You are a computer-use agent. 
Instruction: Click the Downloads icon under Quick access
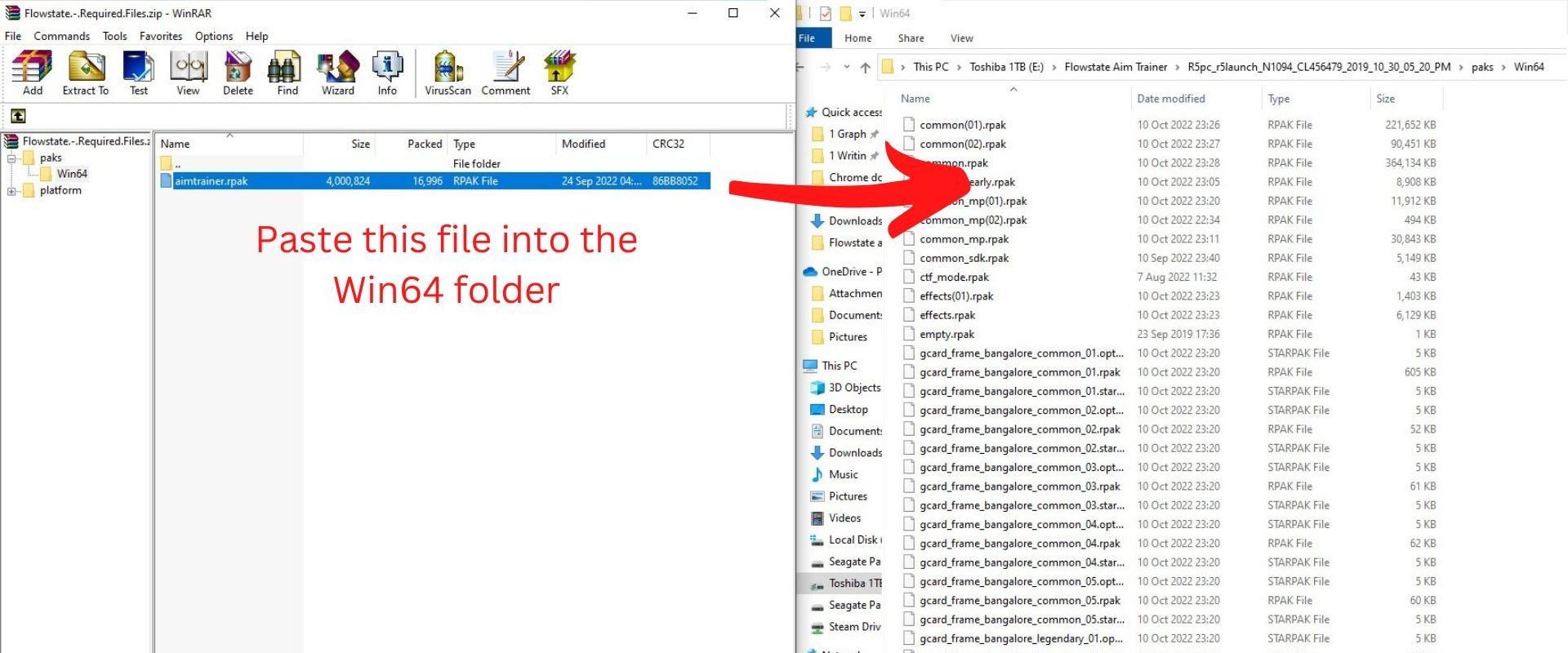[817, 221]
